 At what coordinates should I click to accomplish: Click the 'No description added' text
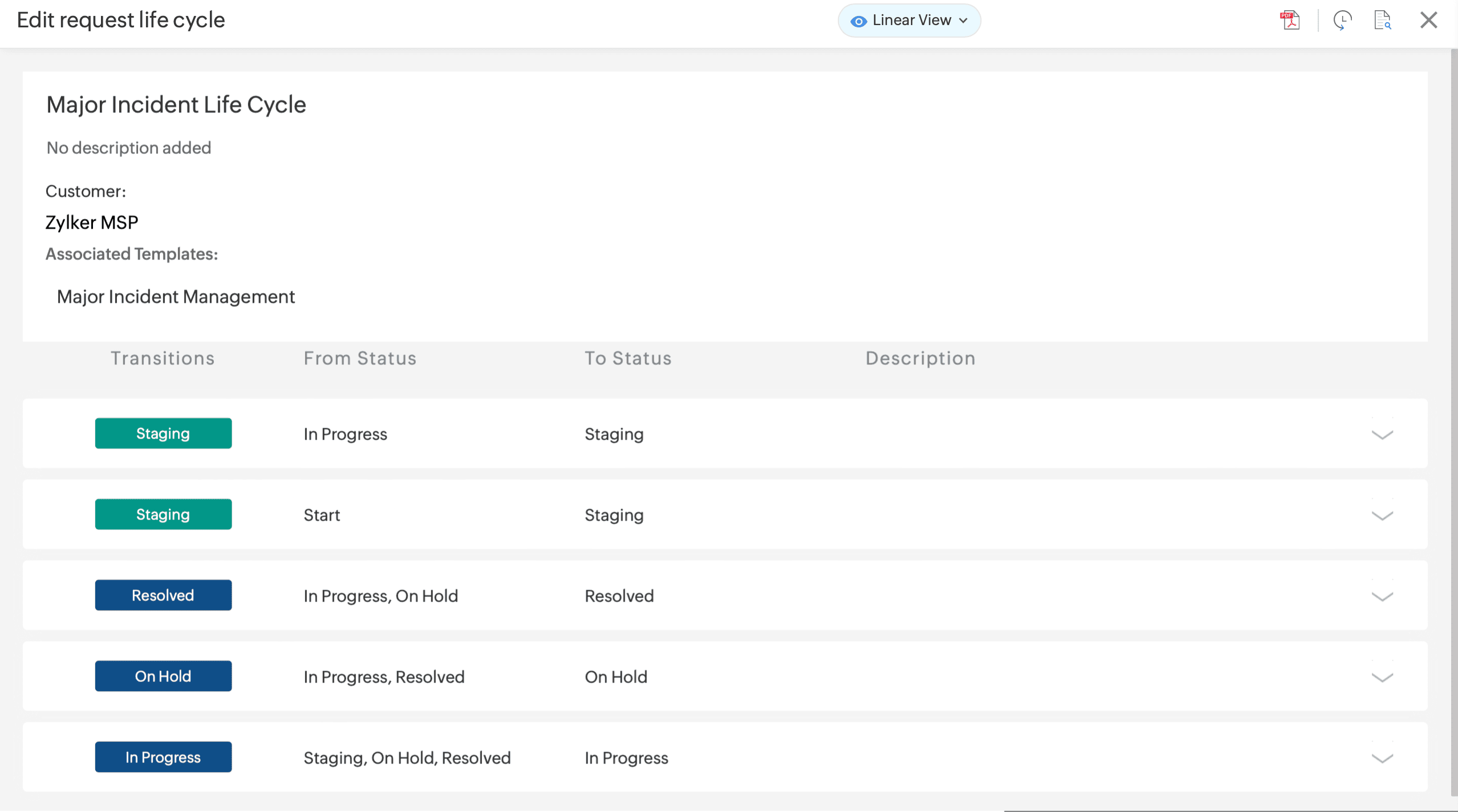pyautogui.click(x=129, y=148)
